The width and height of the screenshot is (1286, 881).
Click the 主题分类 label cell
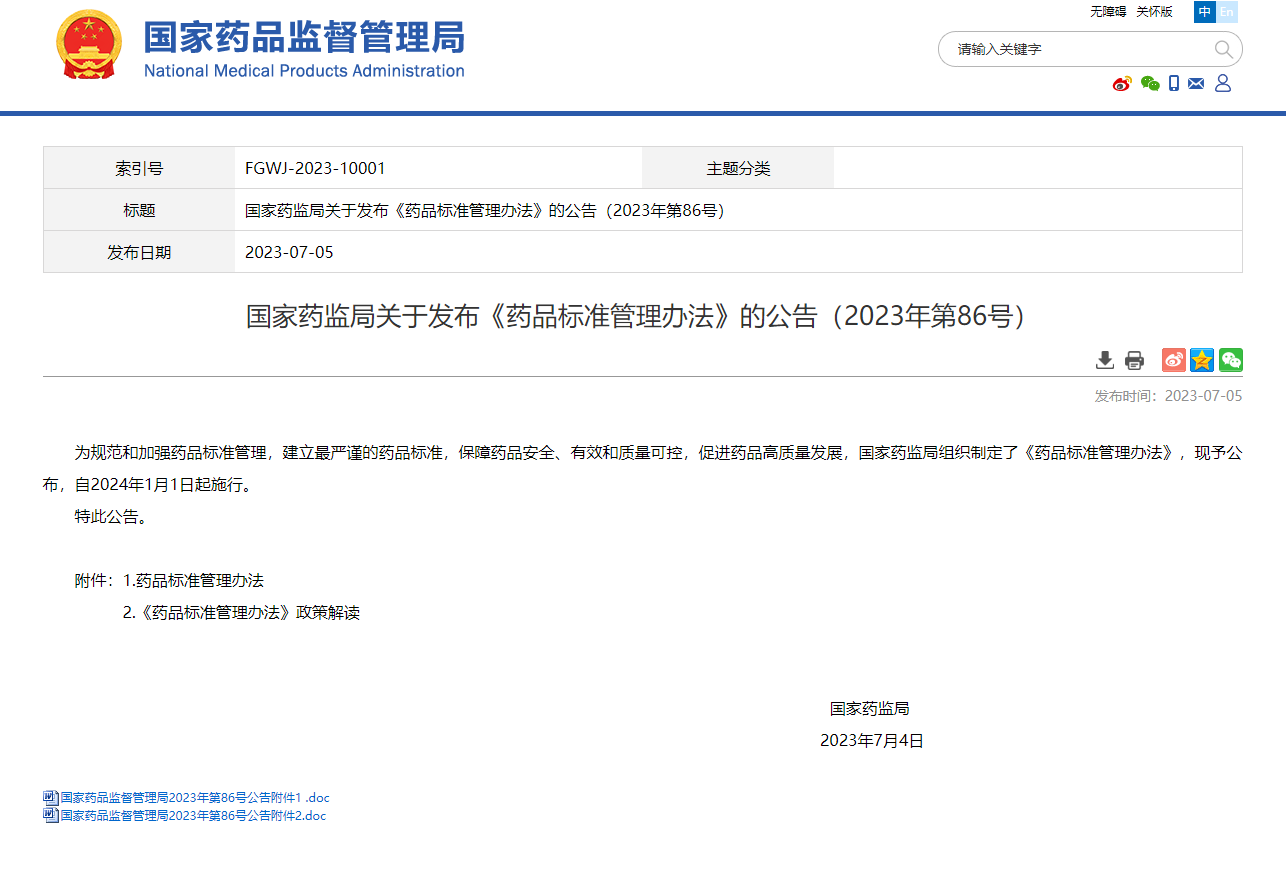pyautogui.click(x=738, y=168)
